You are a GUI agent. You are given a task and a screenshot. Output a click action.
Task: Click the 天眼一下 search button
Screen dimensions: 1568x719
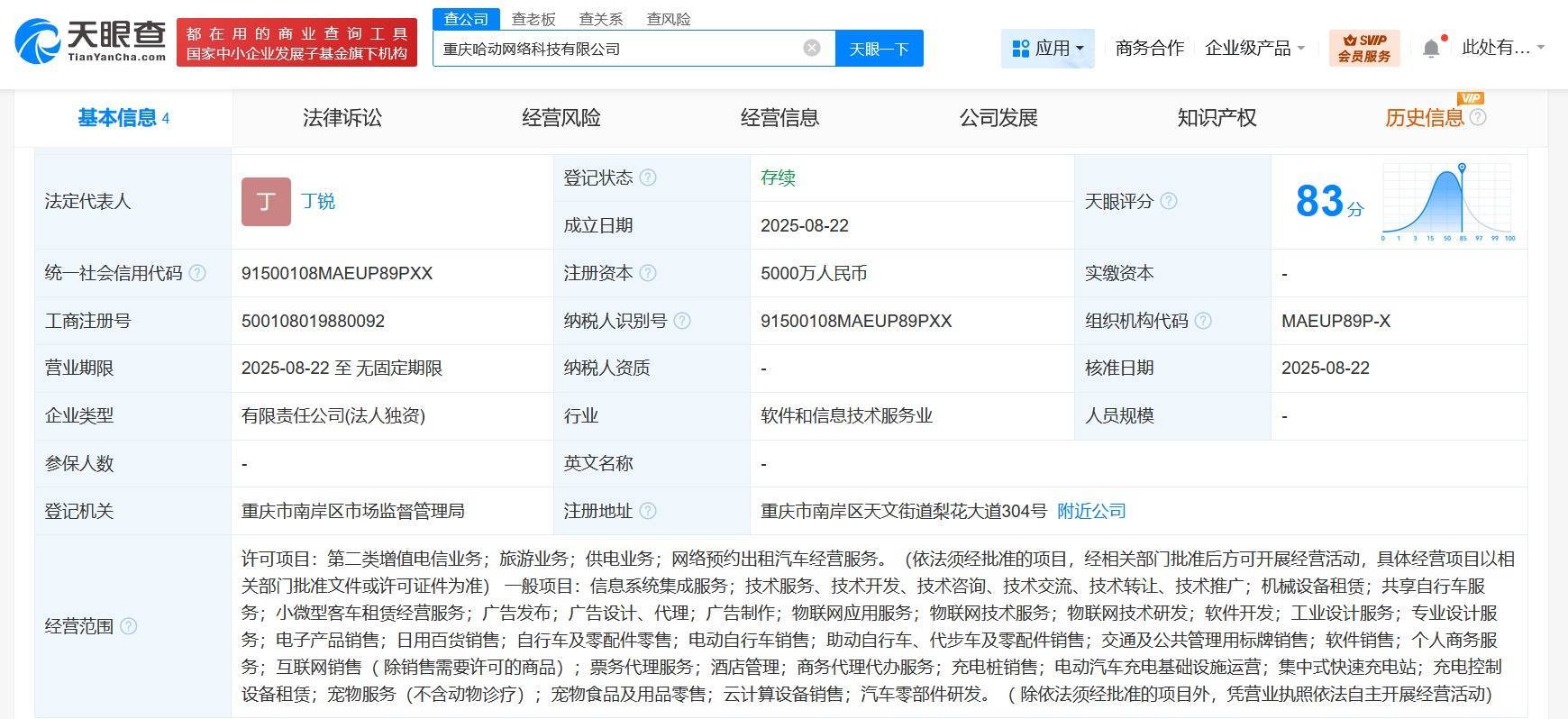(x=880, y=49)
